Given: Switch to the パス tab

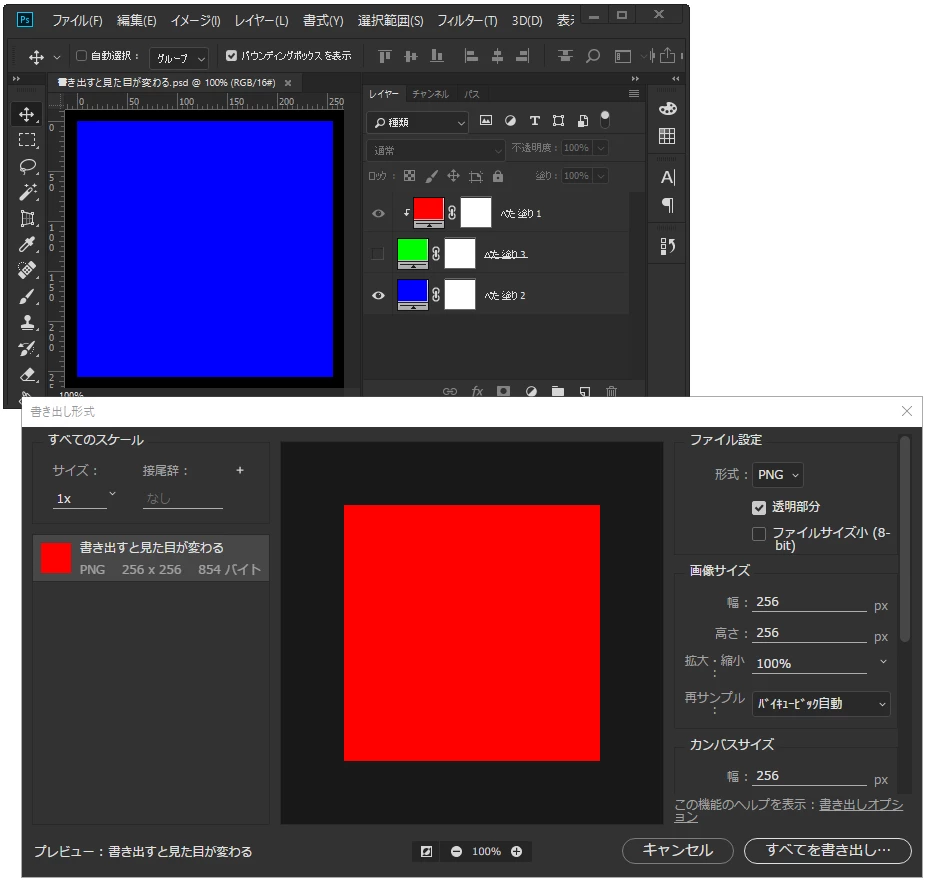Looking at the screenshot, I should [x=471, y=94].
